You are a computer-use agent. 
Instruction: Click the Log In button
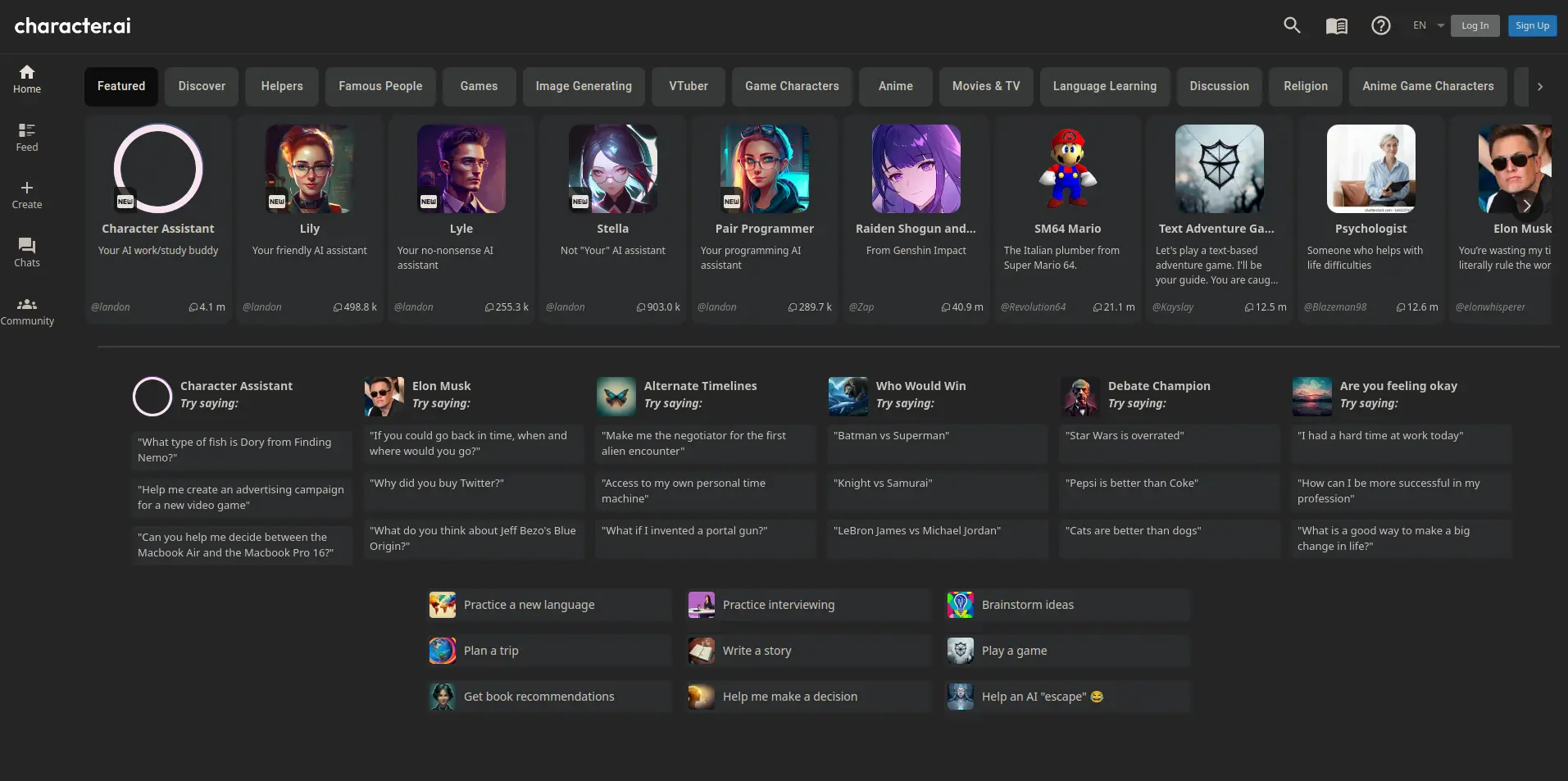point(1475,25)
